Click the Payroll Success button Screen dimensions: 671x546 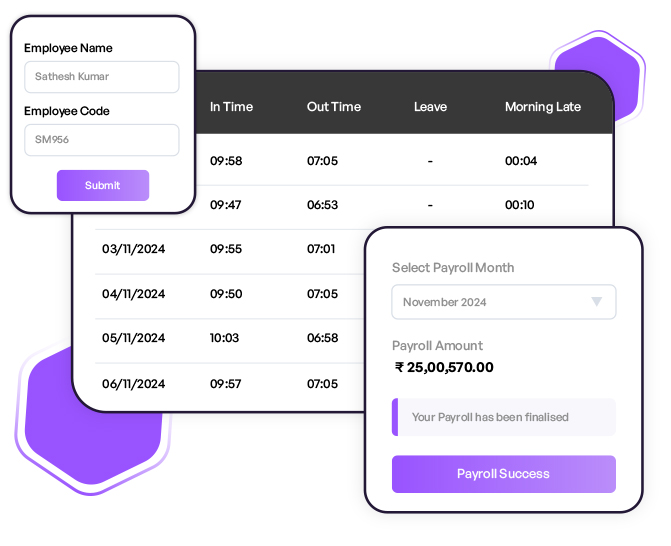503,474
